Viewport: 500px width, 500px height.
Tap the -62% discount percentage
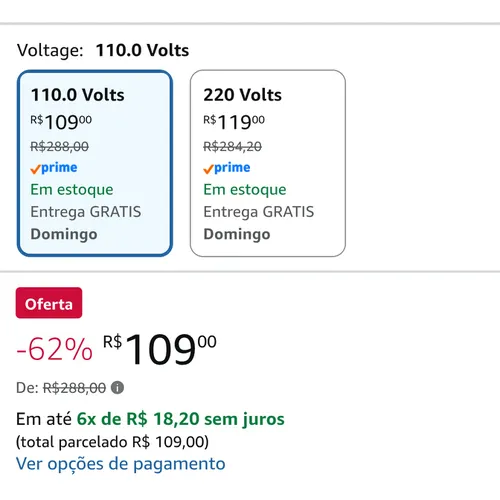(55, 349)
